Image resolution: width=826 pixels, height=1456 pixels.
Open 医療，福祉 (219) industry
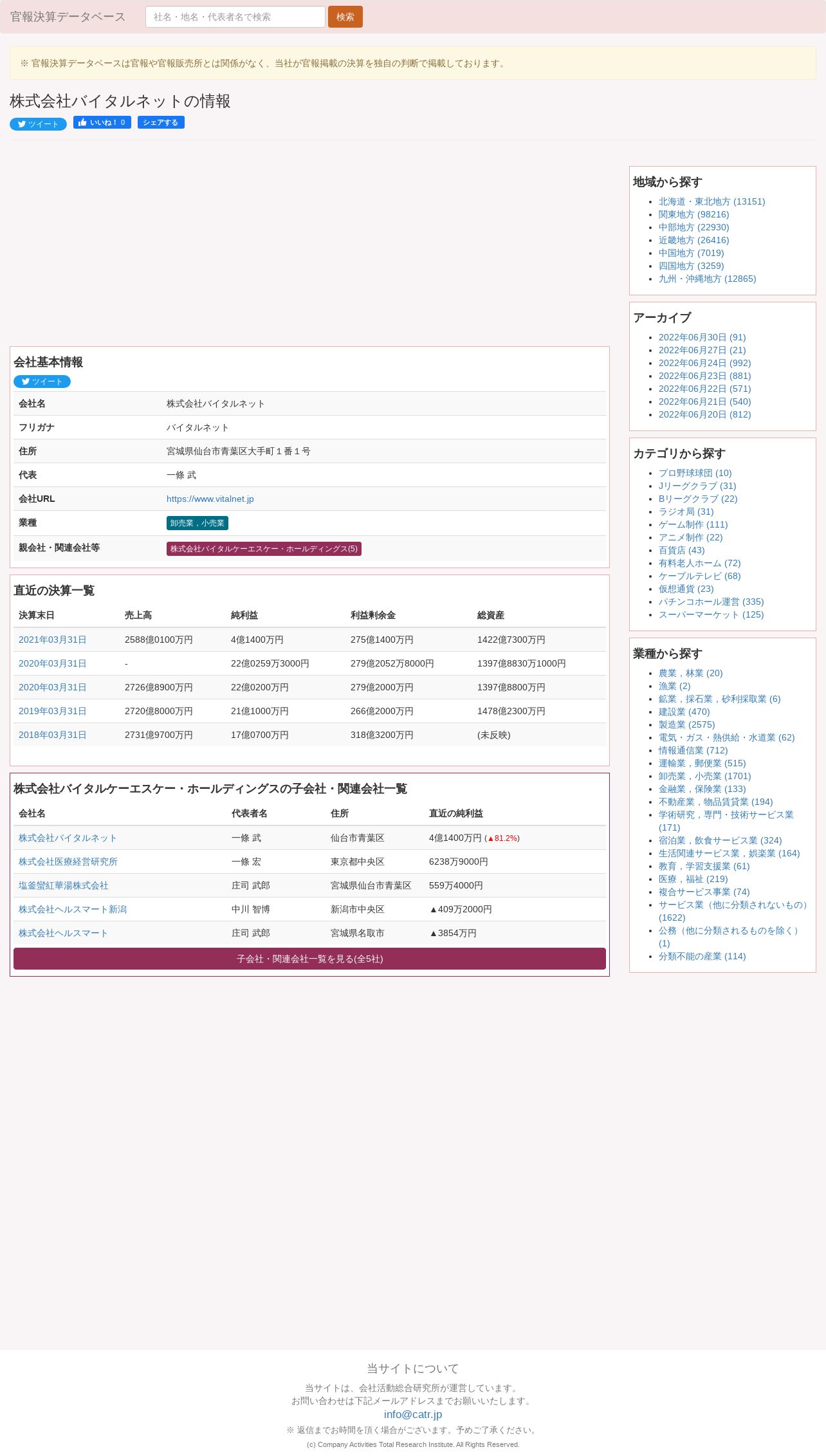click(x=693, y=879)
